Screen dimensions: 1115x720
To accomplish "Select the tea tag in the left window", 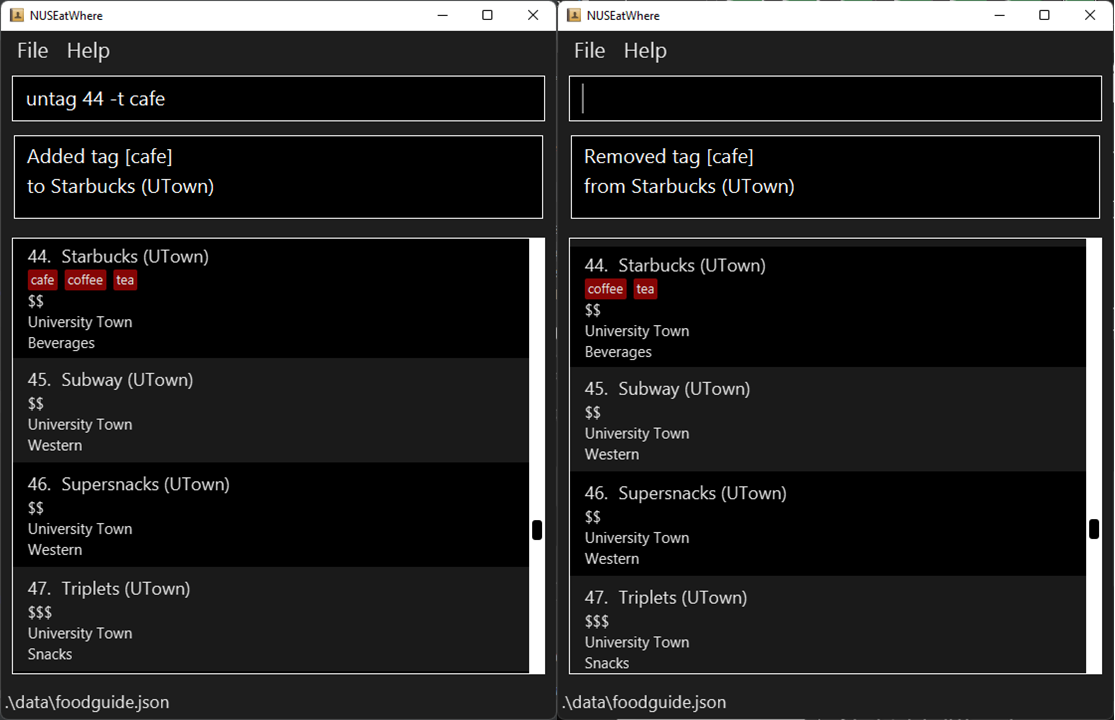I will click(x=125, y=280).
